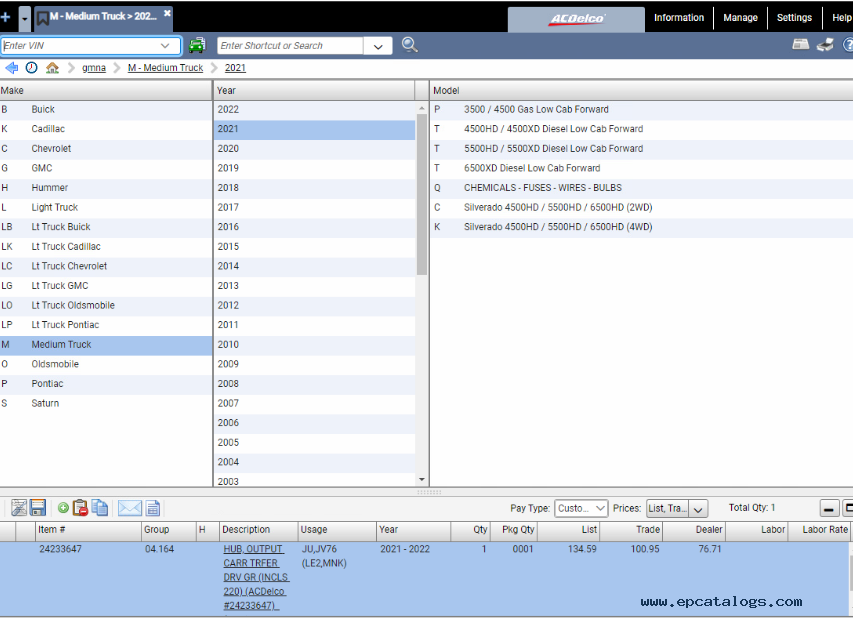The image size is (853, 618).
Task: Save the picklist with the floppy disk icon
Action: tap(38, 508)
